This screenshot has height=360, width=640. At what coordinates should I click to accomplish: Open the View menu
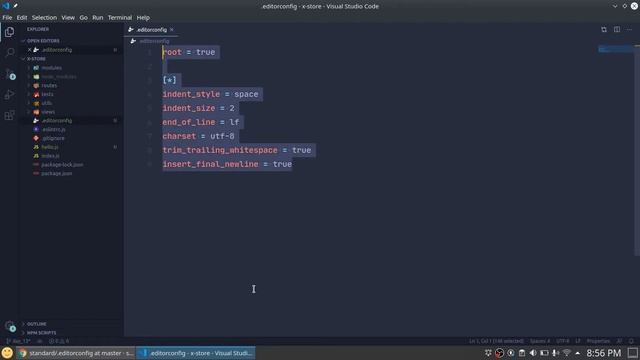click(68, 18)
